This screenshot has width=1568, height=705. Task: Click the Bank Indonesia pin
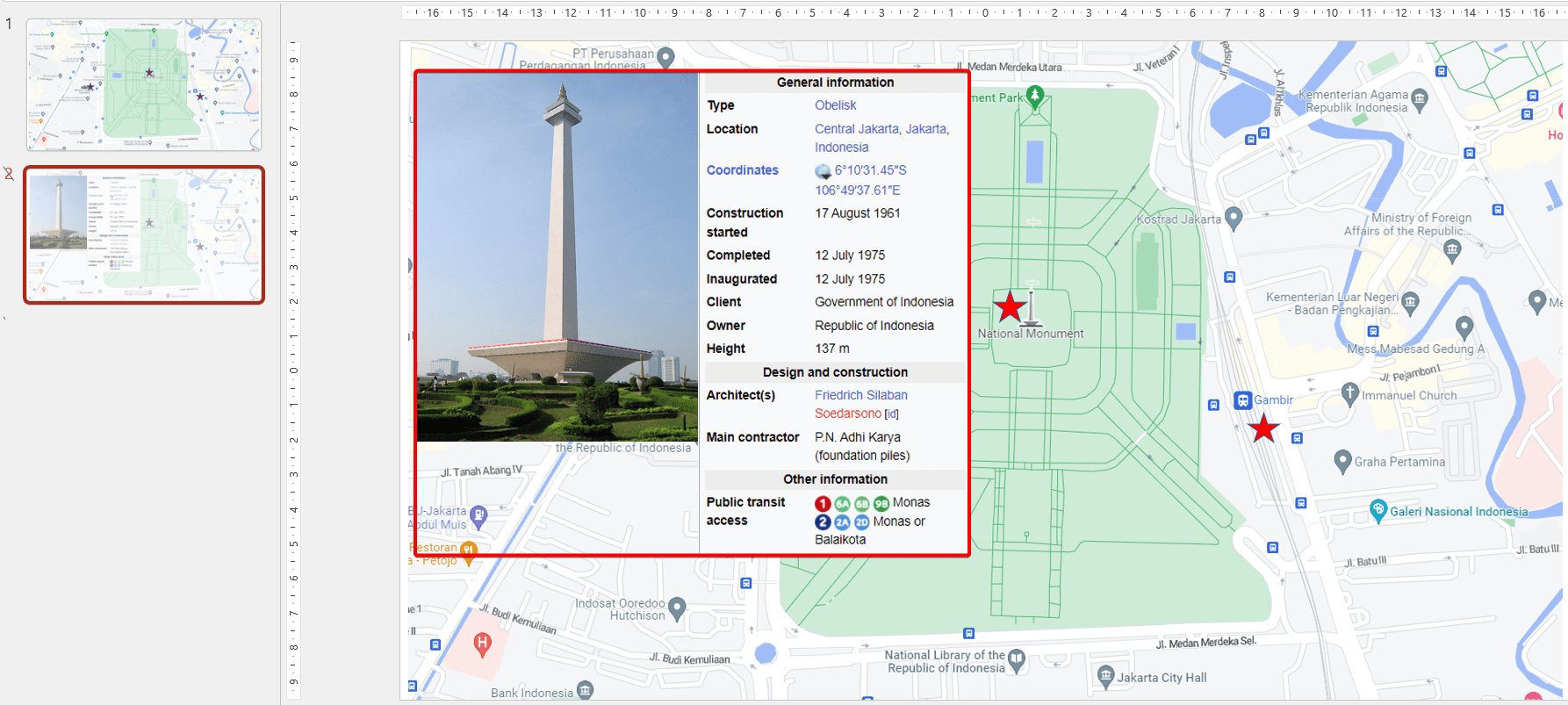click(x=586, y=690)
